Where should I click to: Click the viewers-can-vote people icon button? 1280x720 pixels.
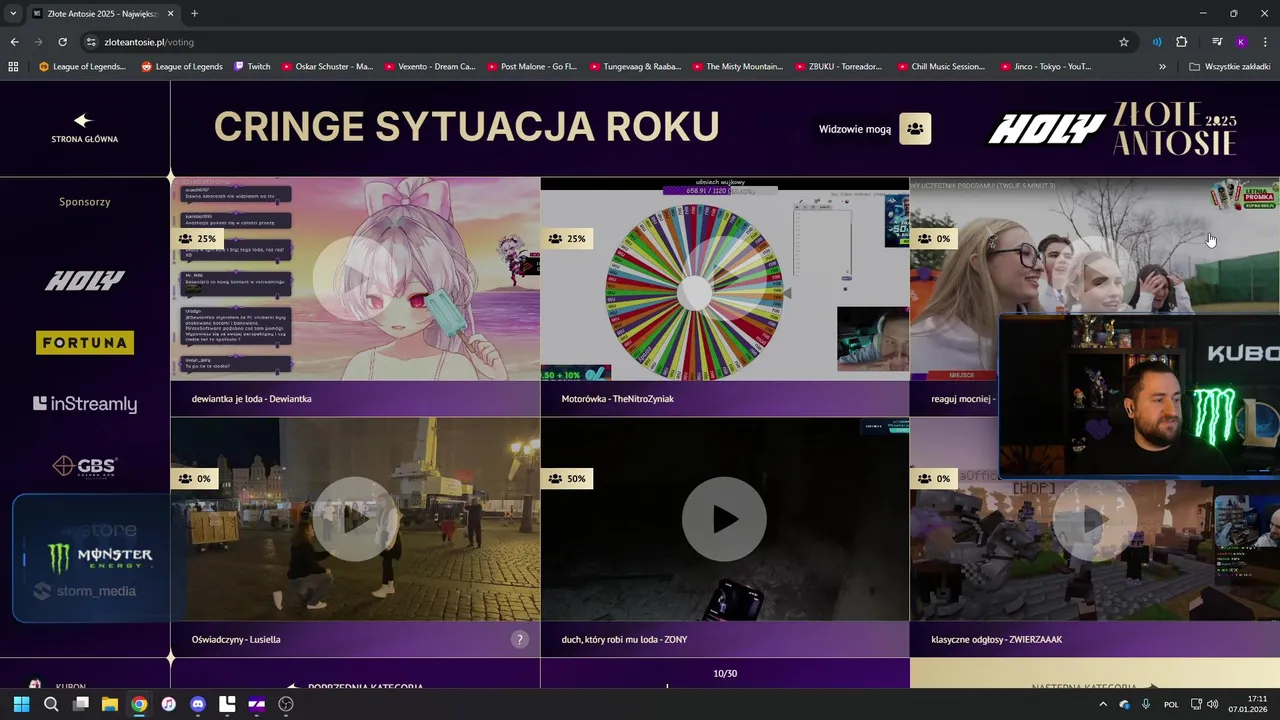pos(915,129)
